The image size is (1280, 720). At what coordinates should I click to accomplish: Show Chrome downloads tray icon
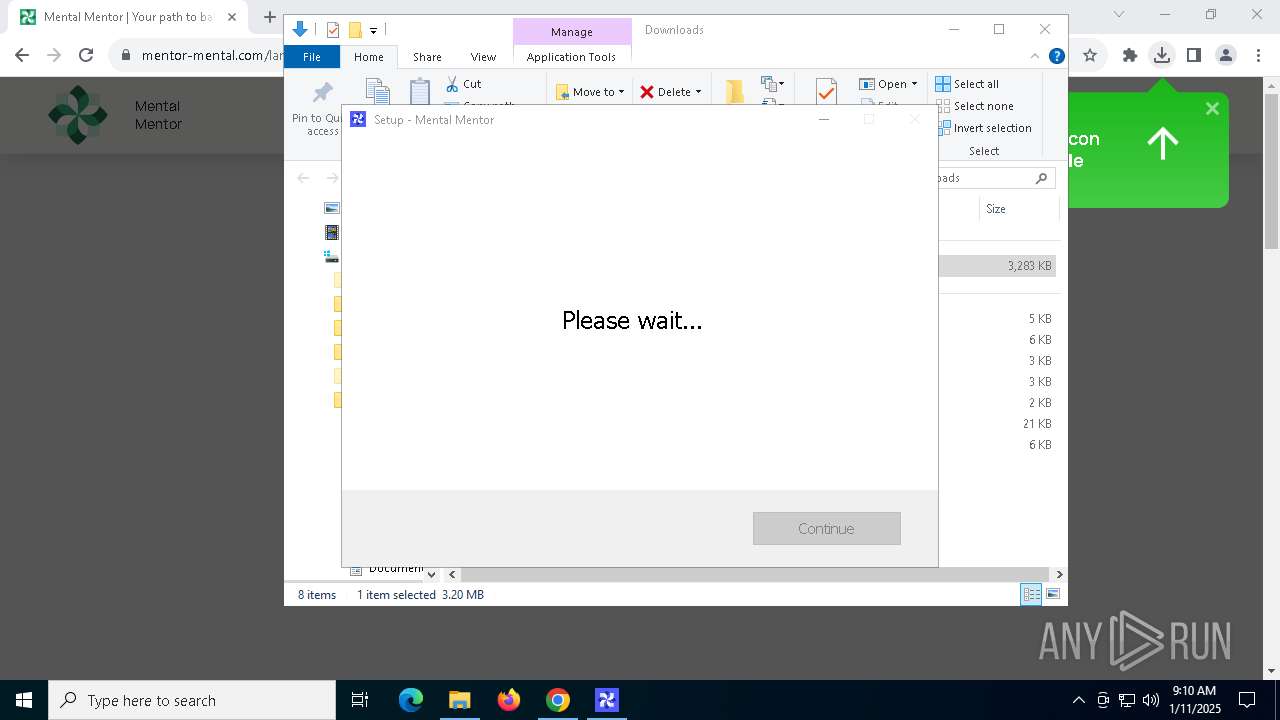(x=1161, y=55)
